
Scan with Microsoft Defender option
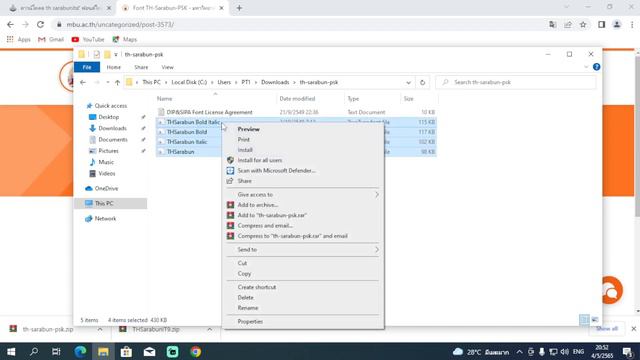276,171
